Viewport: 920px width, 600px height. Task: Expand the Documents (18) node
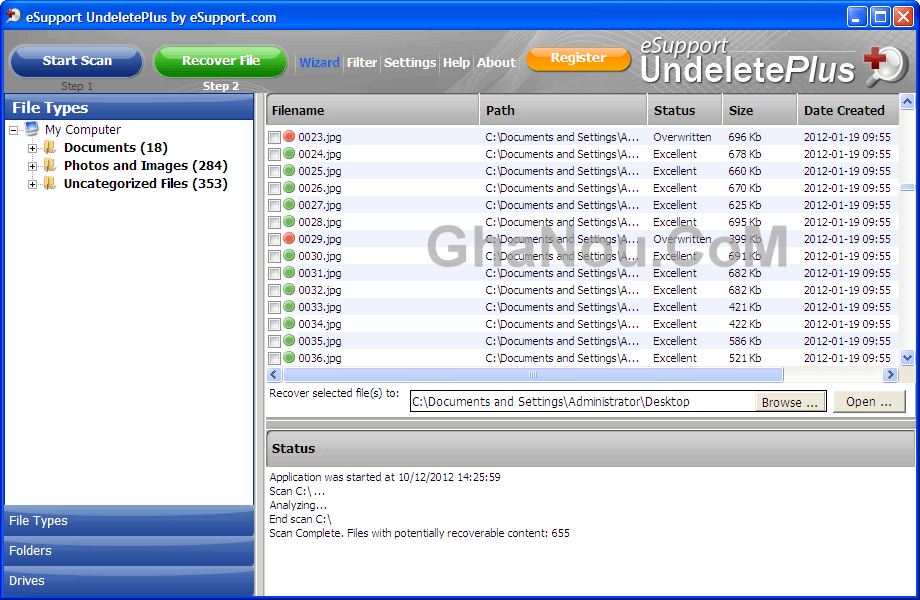tap(32, 148)
